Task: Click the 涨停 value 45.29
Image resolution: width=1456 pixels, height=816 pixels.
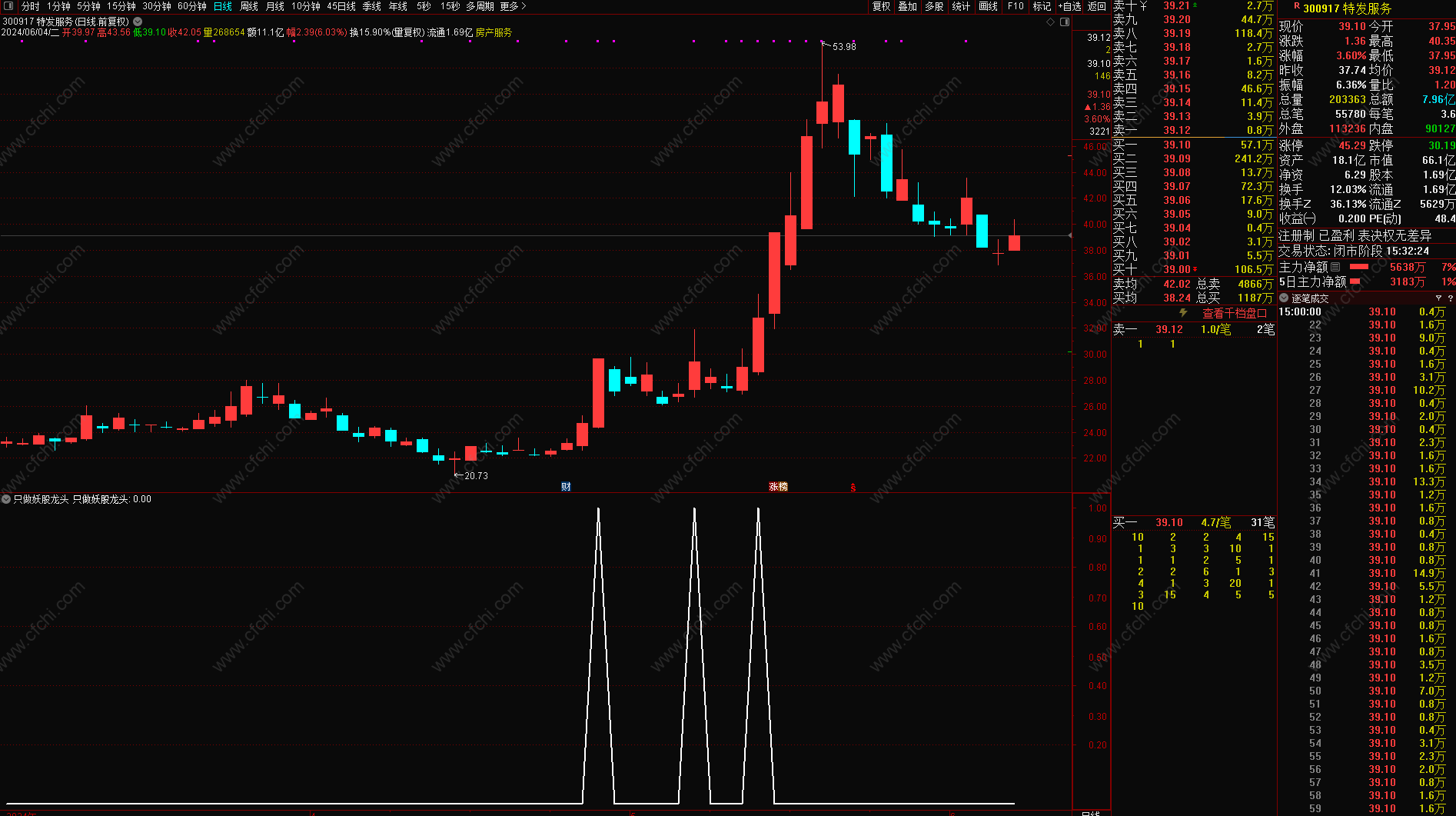Action: coord(1352,145)
